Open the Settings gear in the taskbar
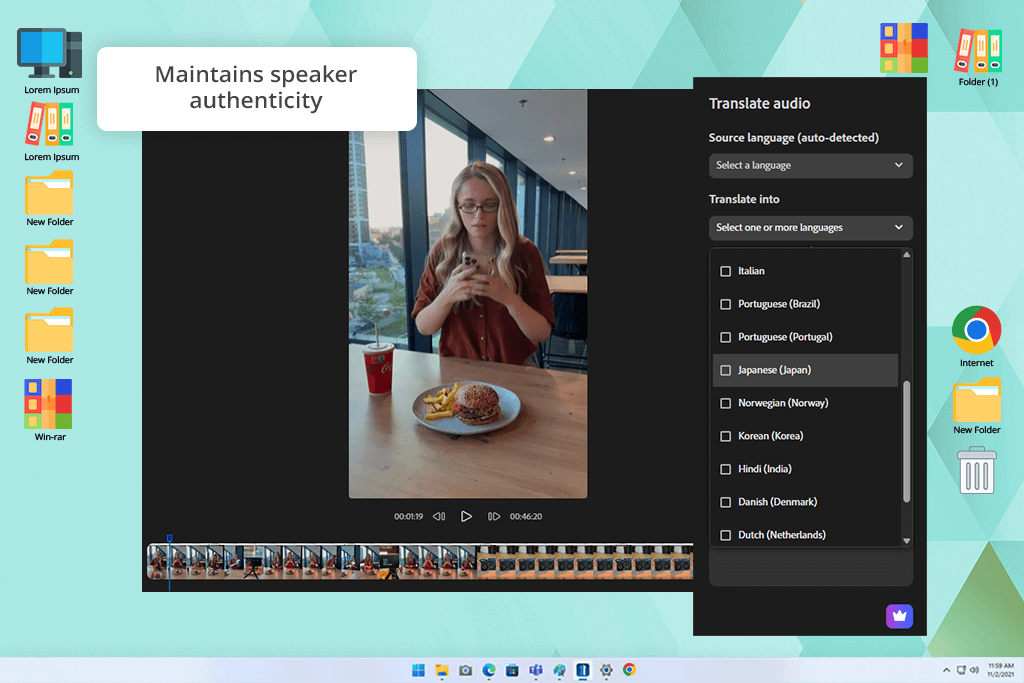 click(606, 670)
